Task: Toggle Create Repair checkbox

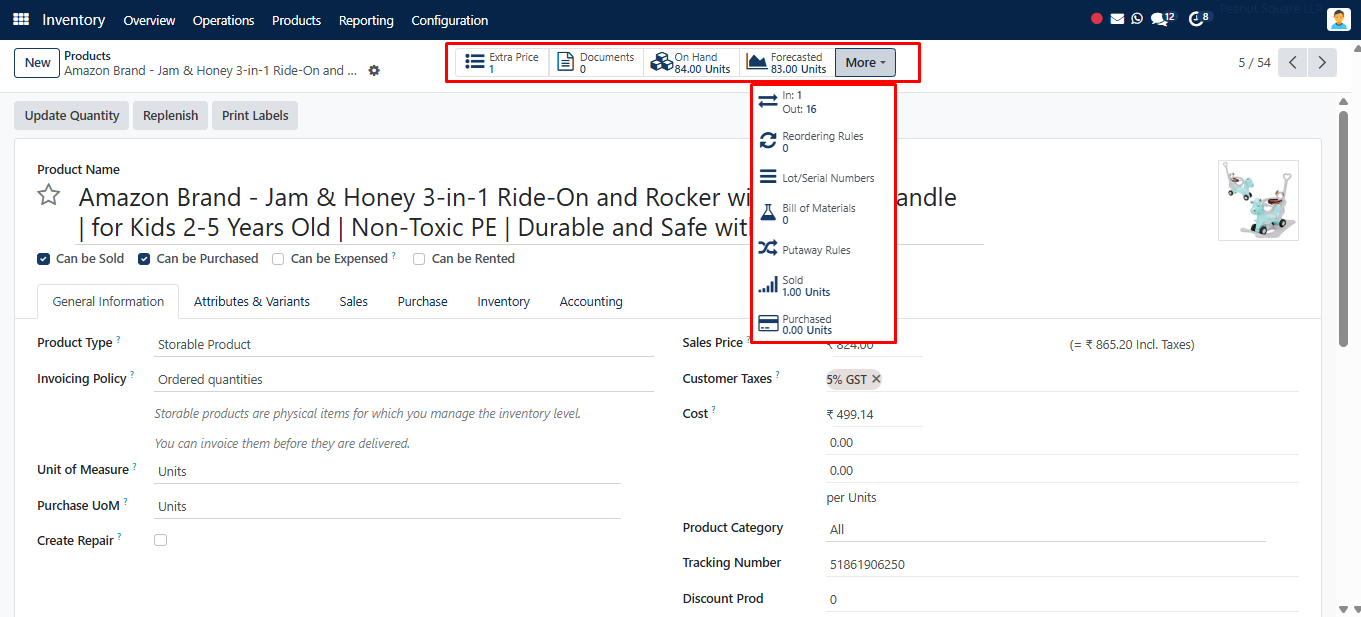Action: [160, 540]
